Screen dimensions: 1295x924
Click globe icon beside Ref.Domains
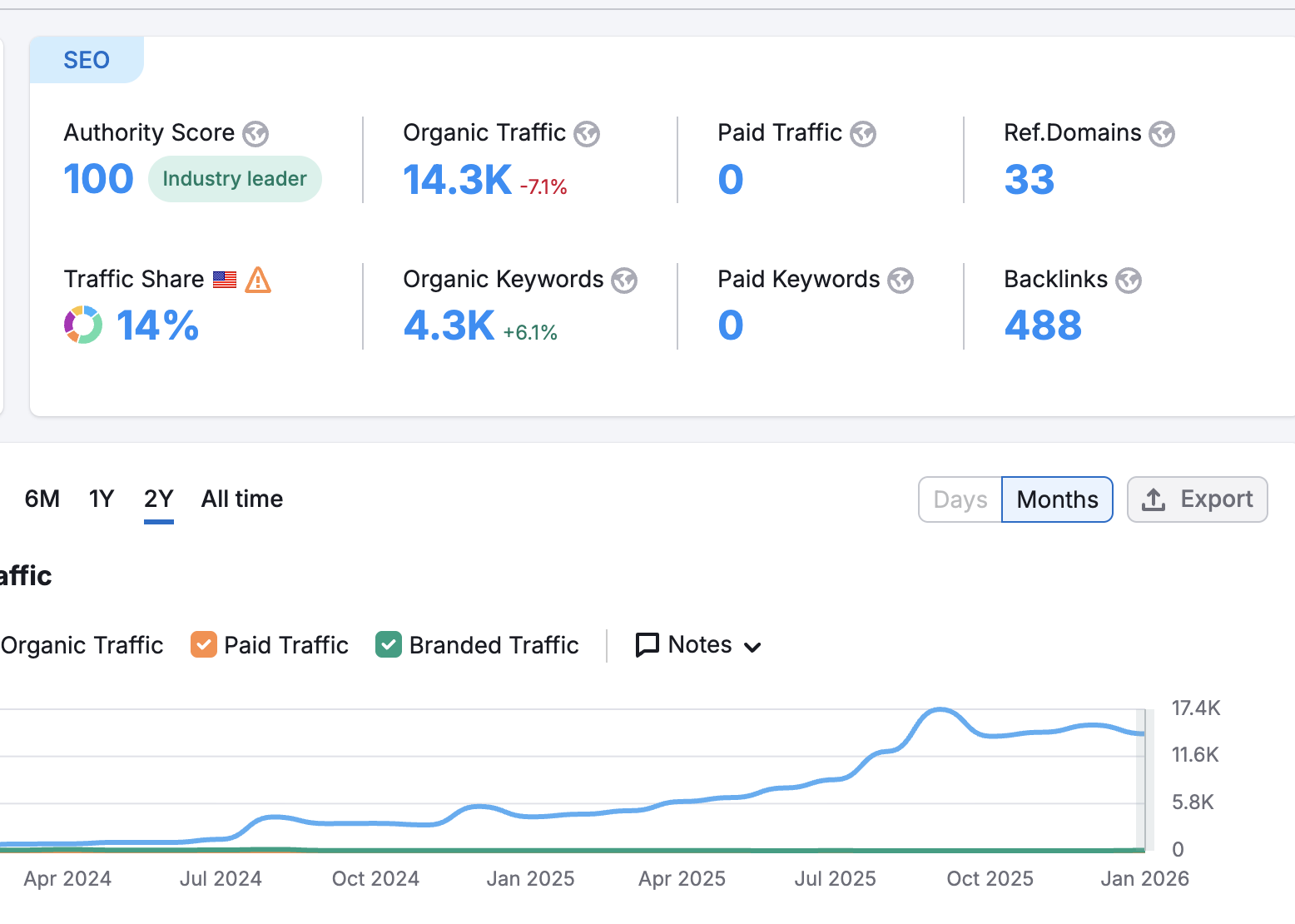click(x=1162, y=134)
